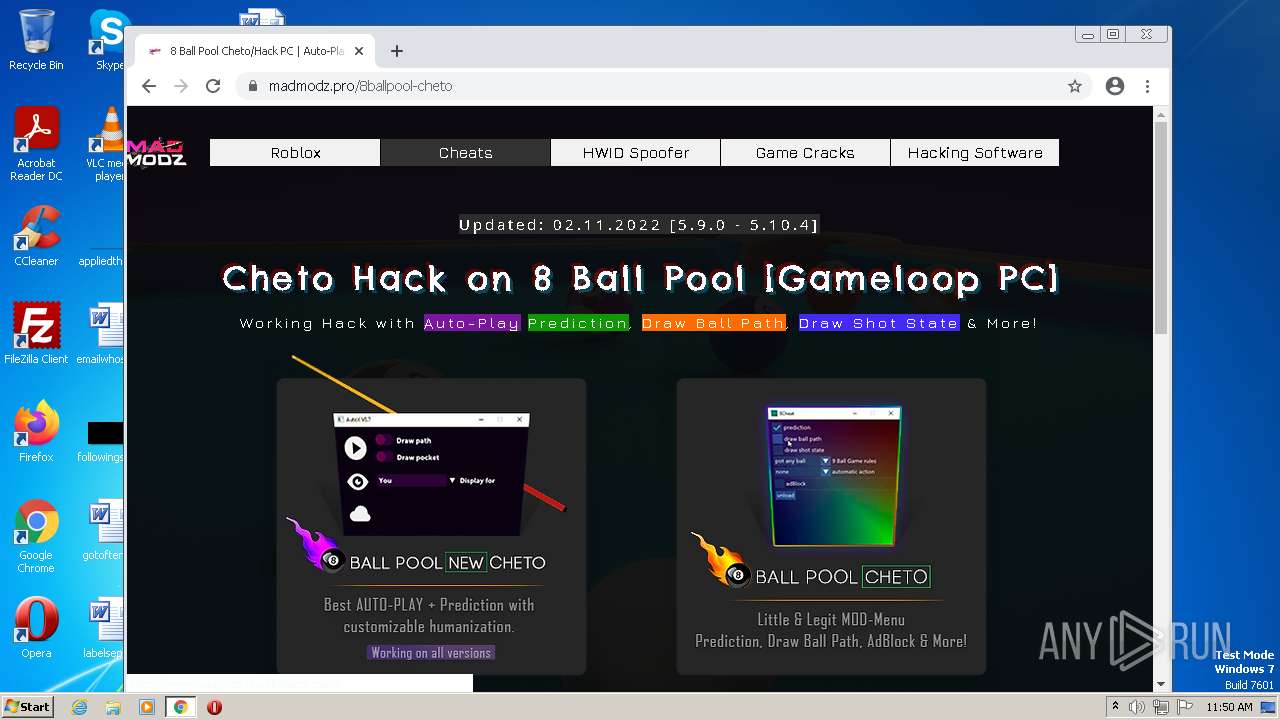Open Google Chrome desktop shortcut

(36, 536)
